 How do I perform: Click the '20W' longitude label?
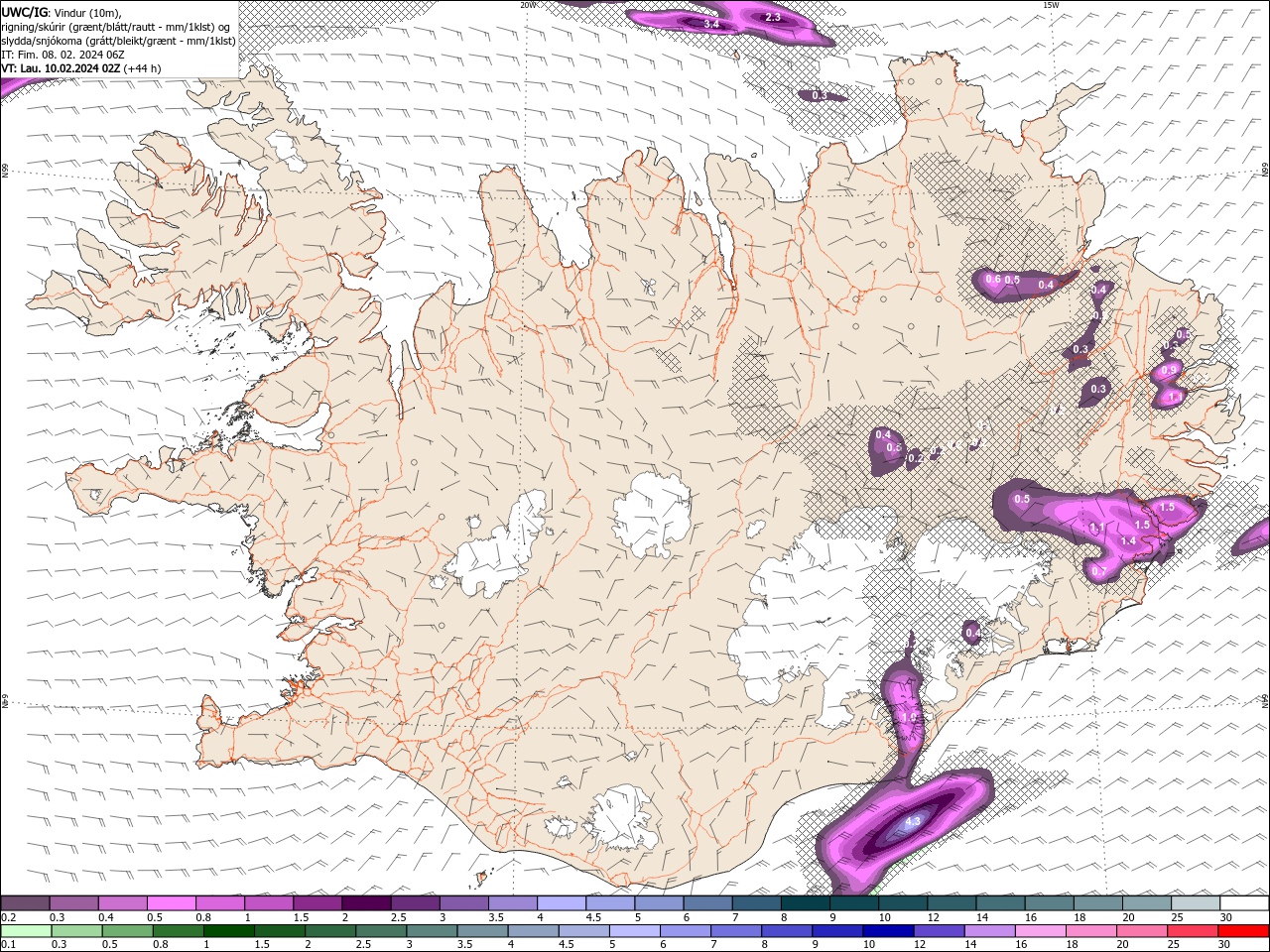529,5
